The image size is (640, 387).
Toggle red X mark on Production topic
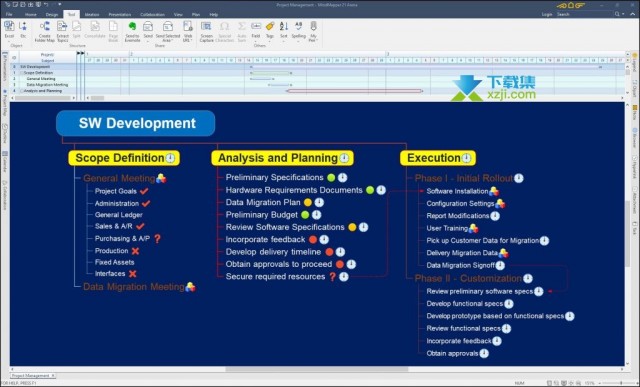(x=136, y=251)
